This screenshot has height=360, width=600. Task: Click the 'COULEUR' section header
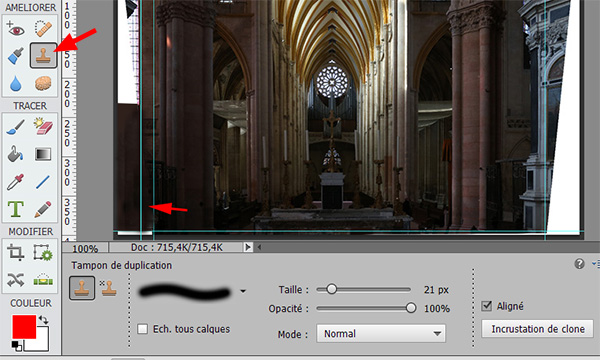(x=31, y=303)
